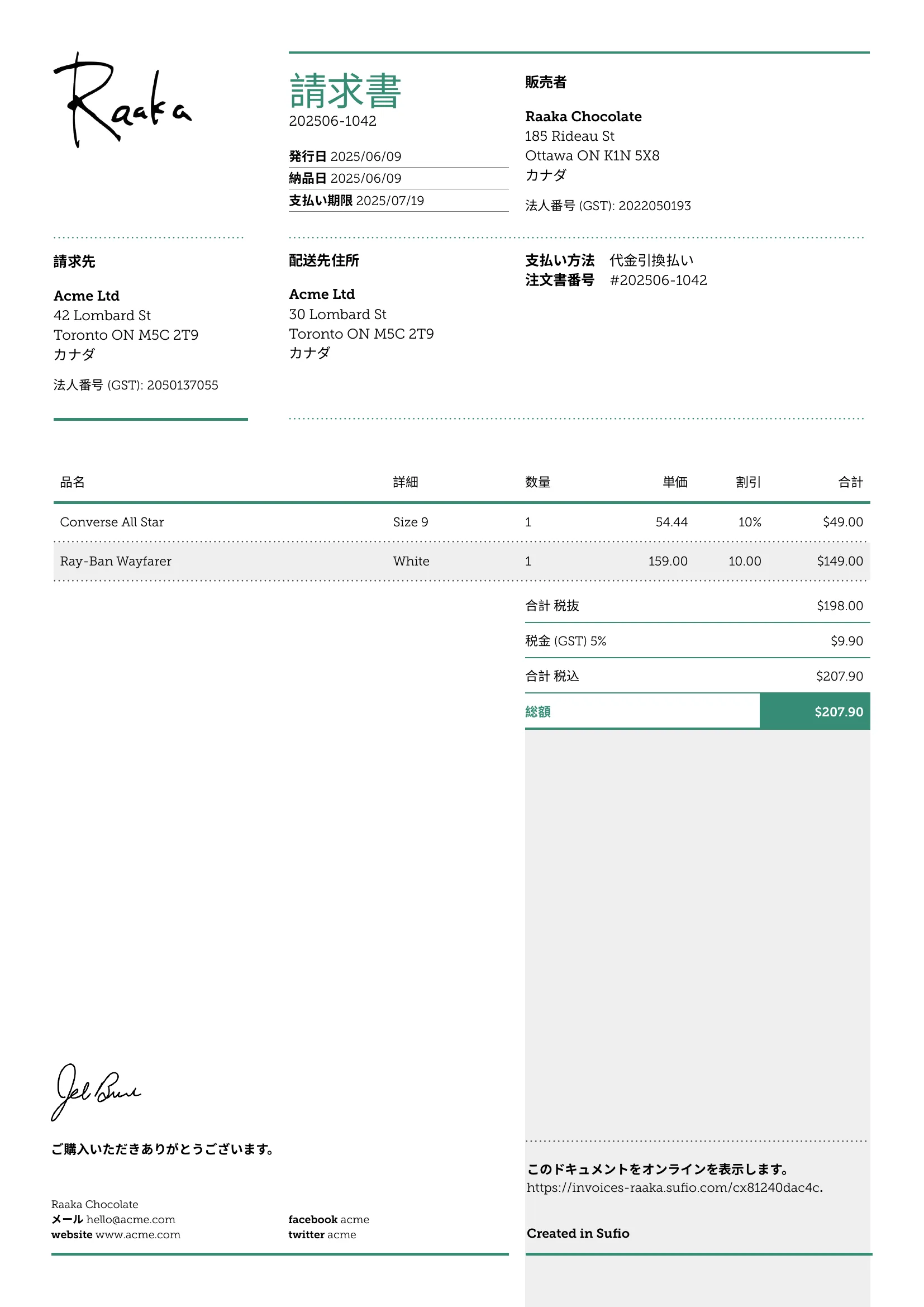Click the $49.00 line total
924x1307 pixels.
(x=842, y=522)
